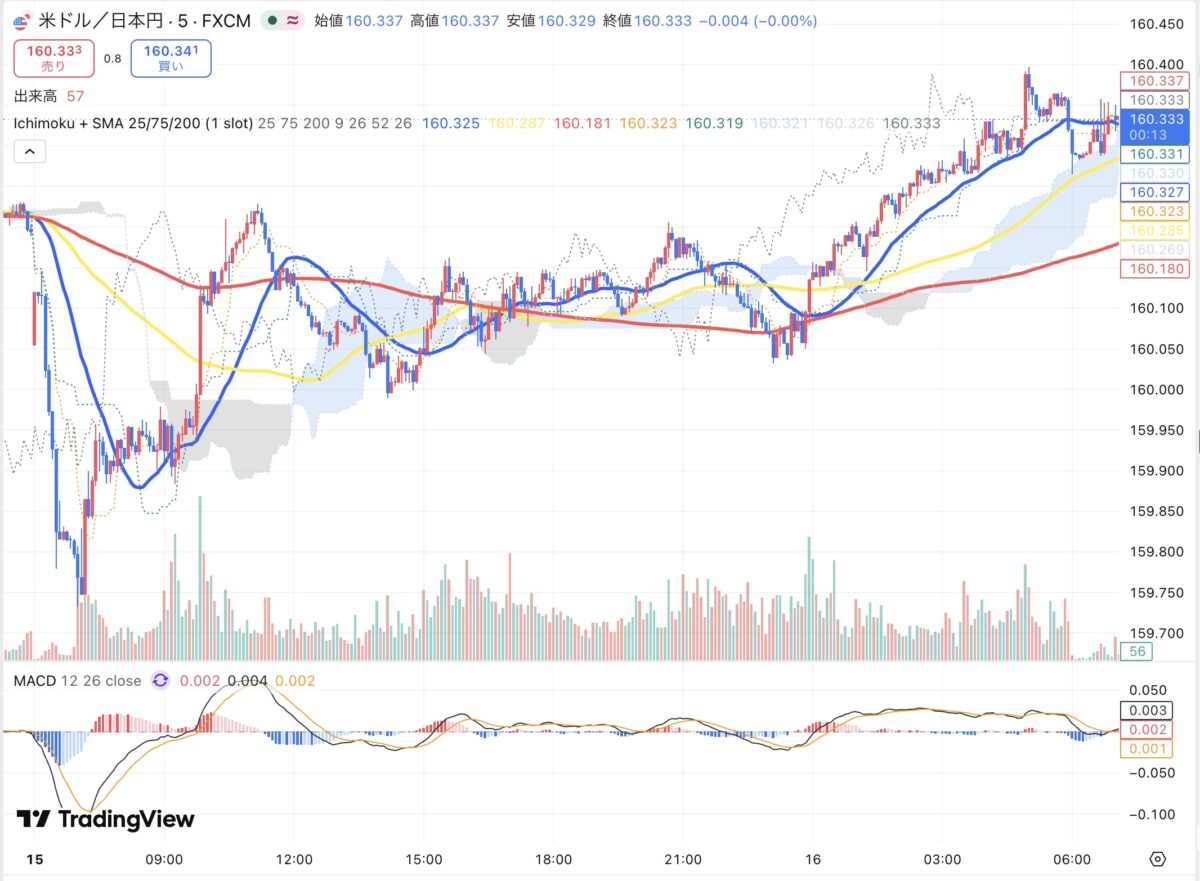Click the 21:00 time axis label

pyautogui.click(x=683, y=859)
